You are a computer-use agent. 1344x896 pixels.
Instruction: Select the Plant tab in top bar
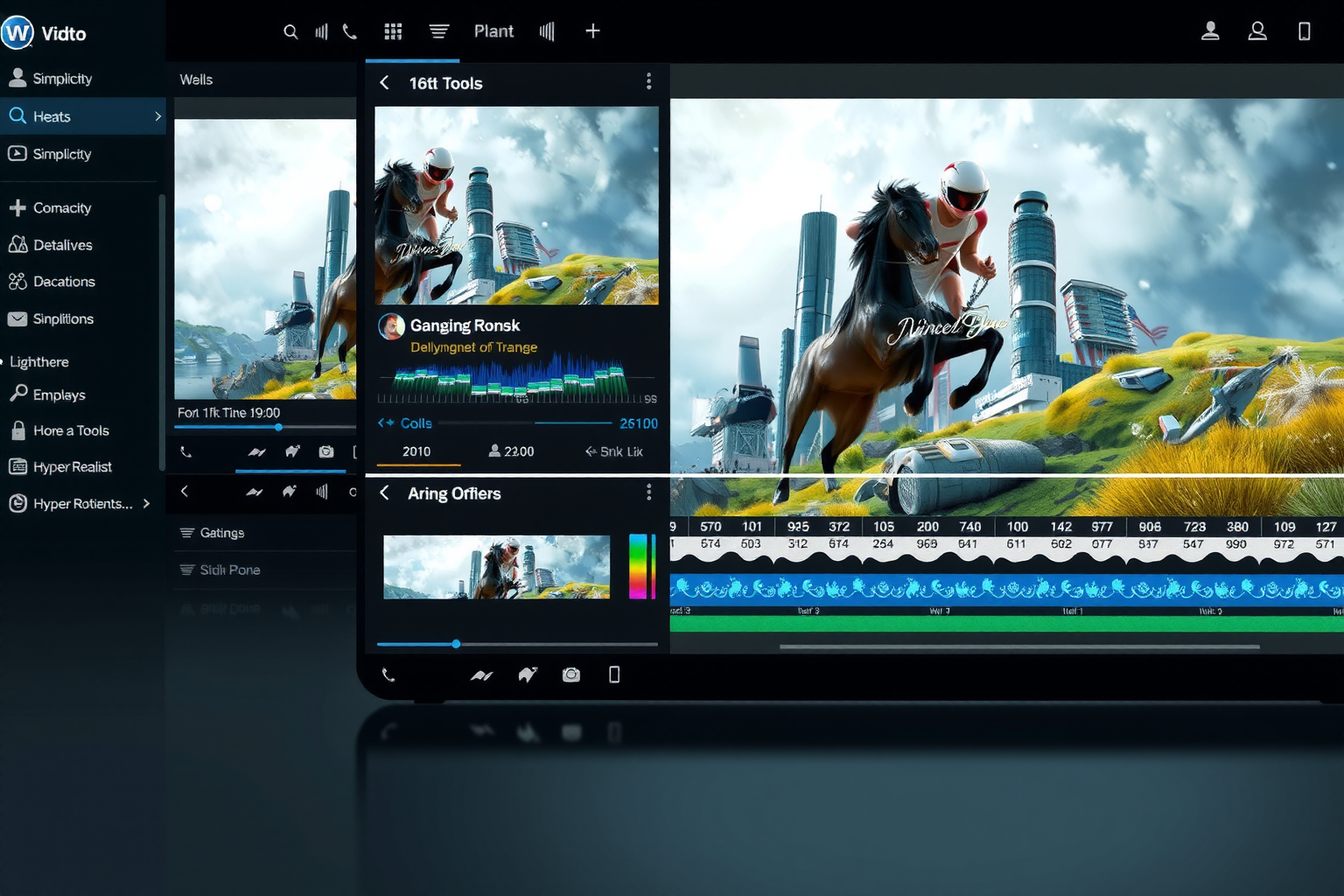click(493, 31)
